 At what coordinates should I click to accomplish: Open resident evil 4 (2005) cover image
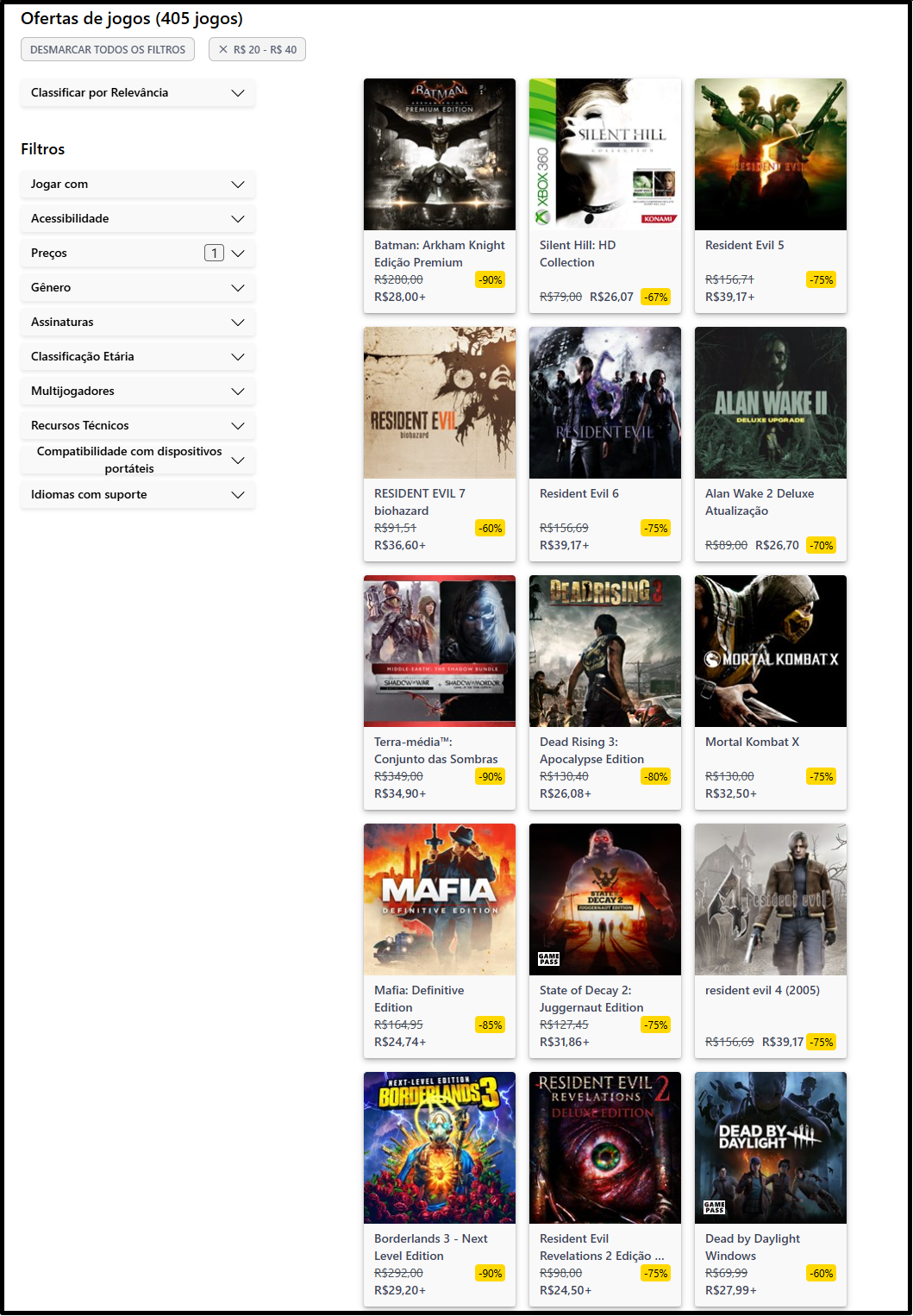pos(771,899)
